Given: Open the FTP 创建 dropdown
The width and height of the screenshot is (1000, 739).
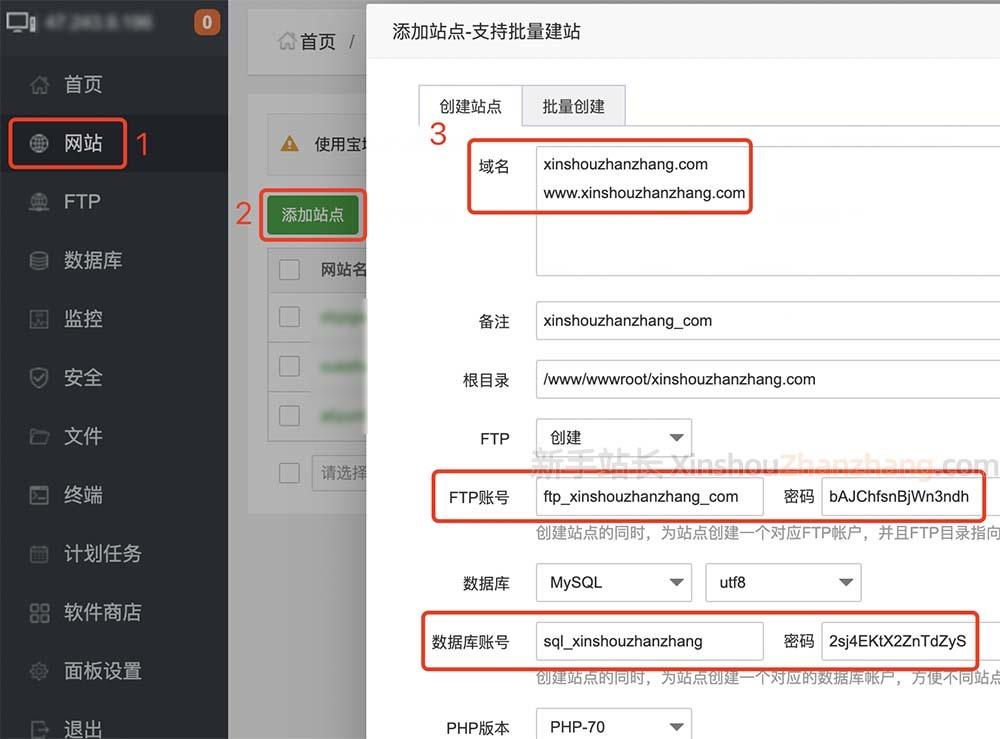Looking at the screenshot, I should tap(613, 438).
